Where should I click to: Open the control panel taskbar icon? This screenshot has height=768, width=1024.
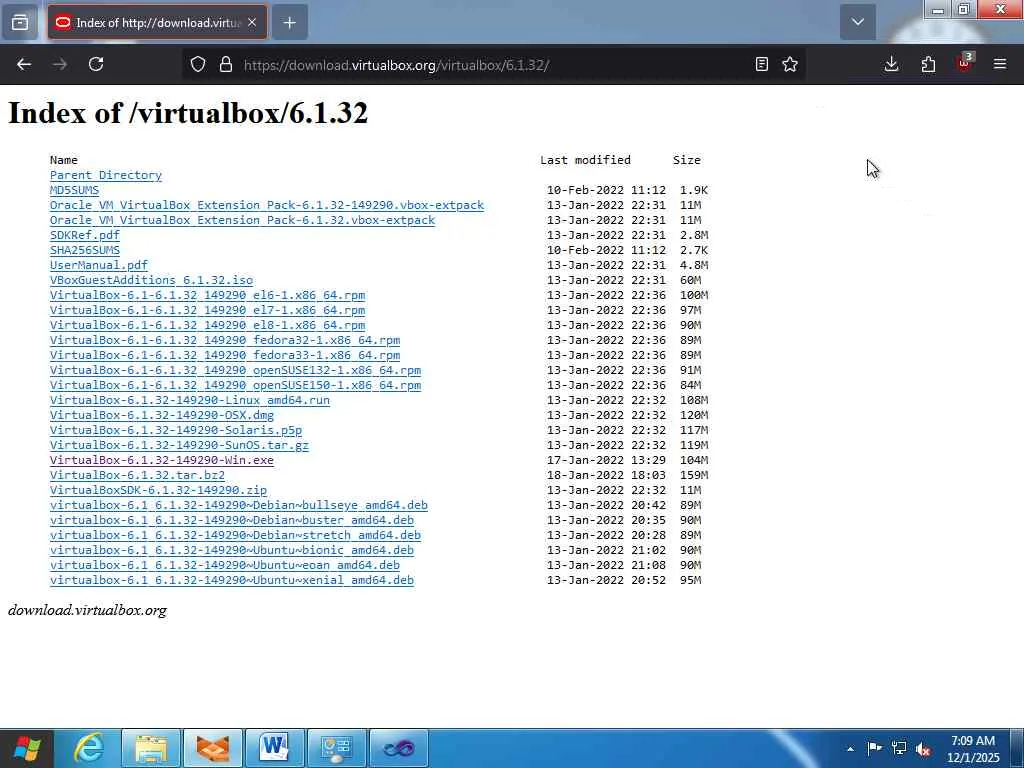[337, 748]
